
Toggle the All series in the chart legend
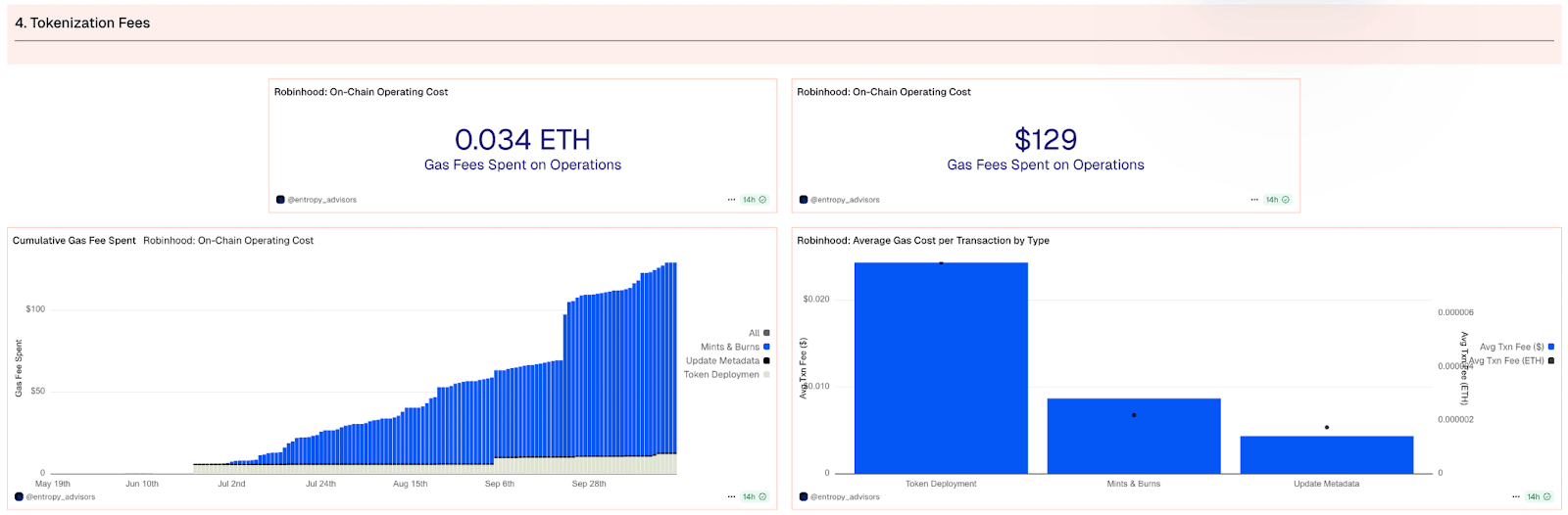point(759,333)
